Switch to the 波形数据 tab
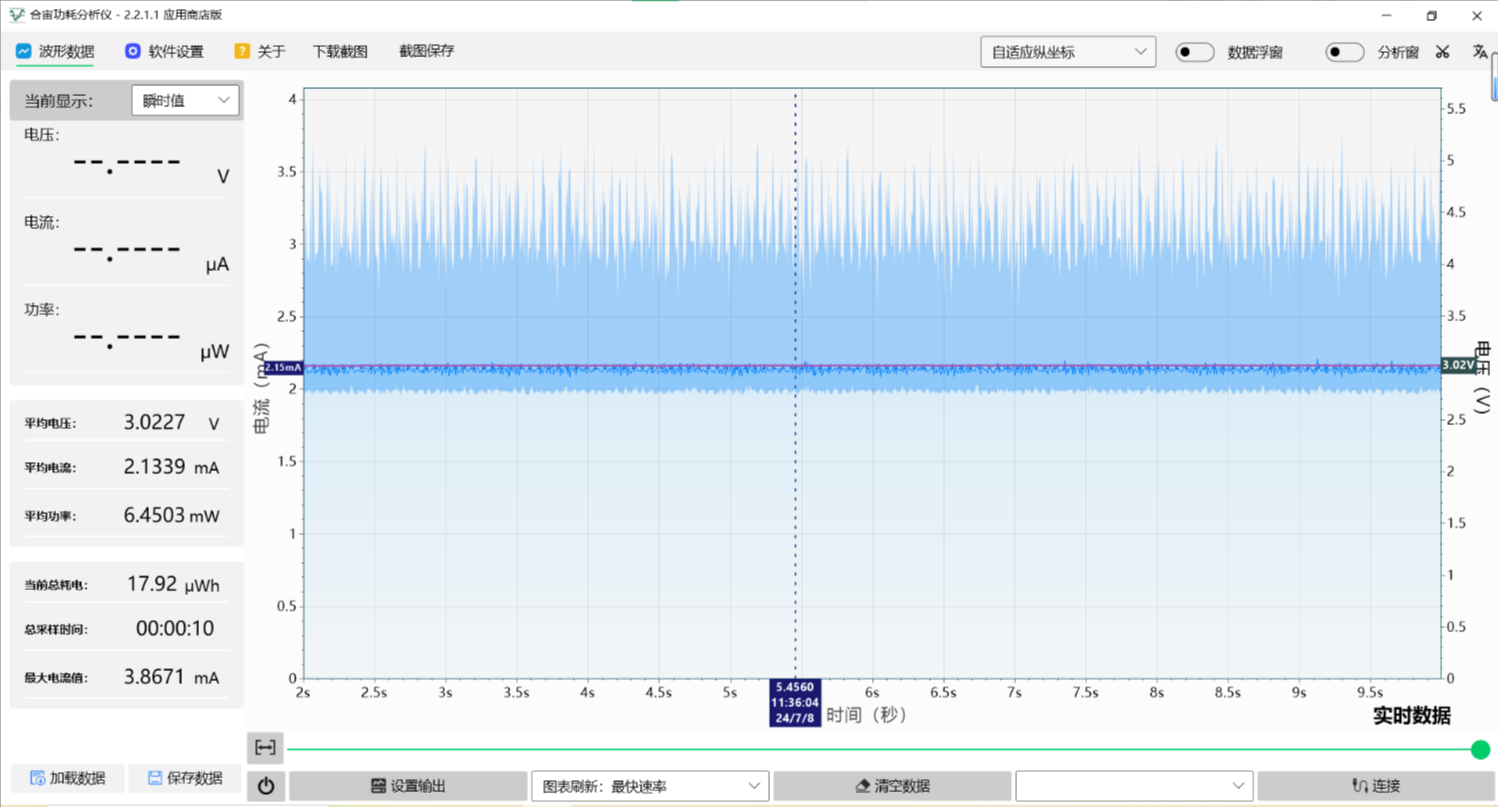The height and width of the screenshot is (807, 1498). (55, 52)
